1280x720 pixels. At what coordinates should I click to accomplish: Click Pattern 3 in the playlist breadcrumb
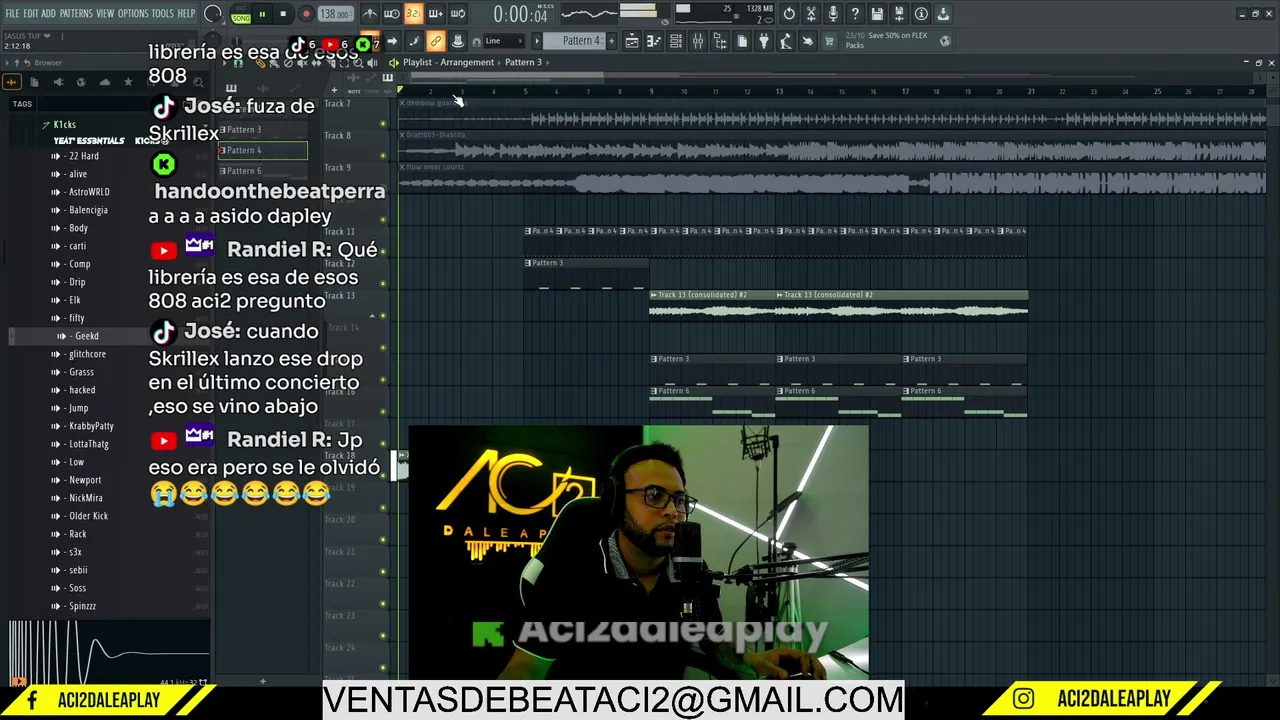coord(523,62)
